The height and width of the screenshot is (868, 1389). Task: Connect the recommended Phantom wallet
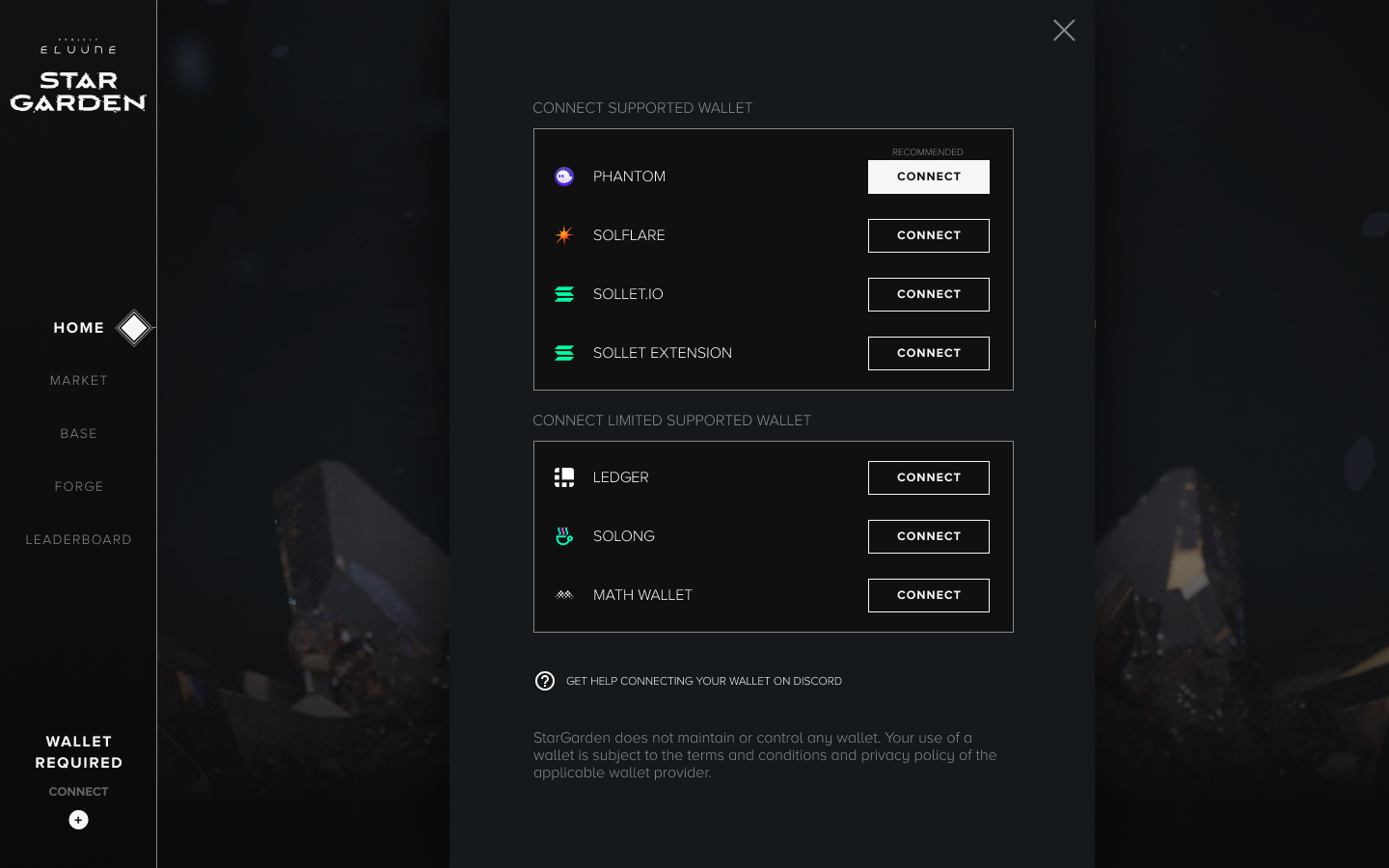928,176
